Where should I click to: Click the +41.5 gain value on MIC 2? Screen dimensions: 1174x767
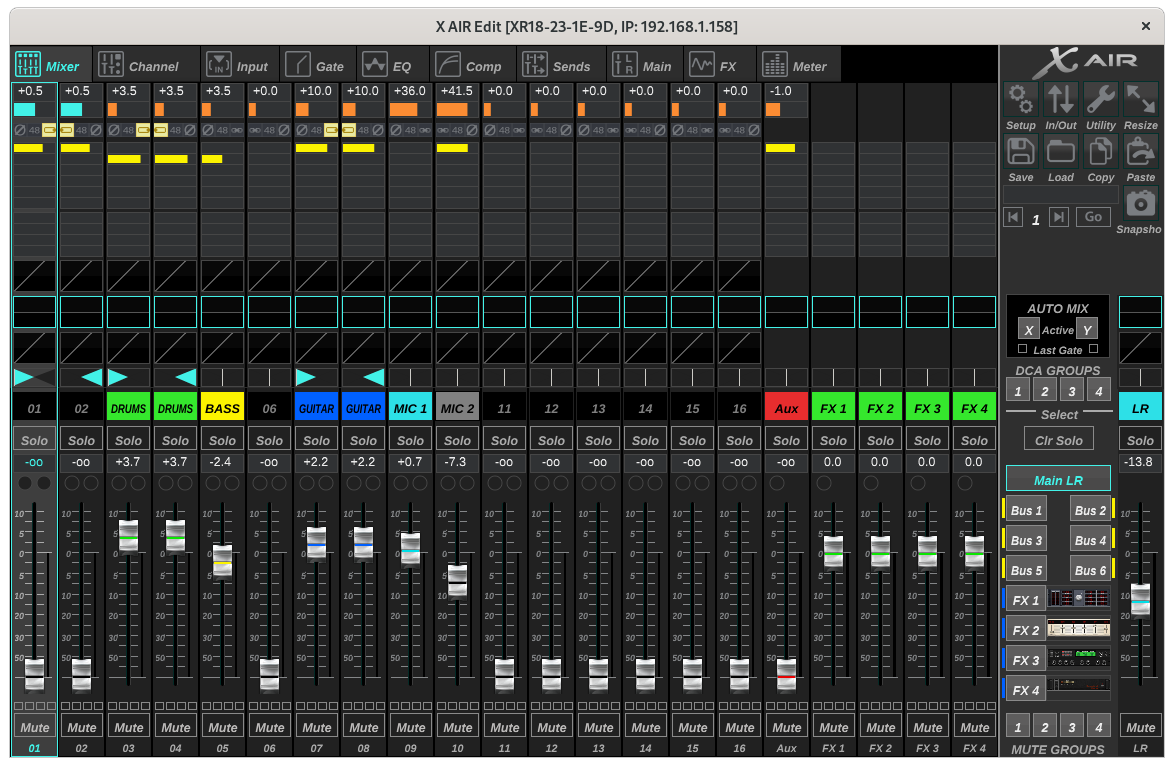456,91
